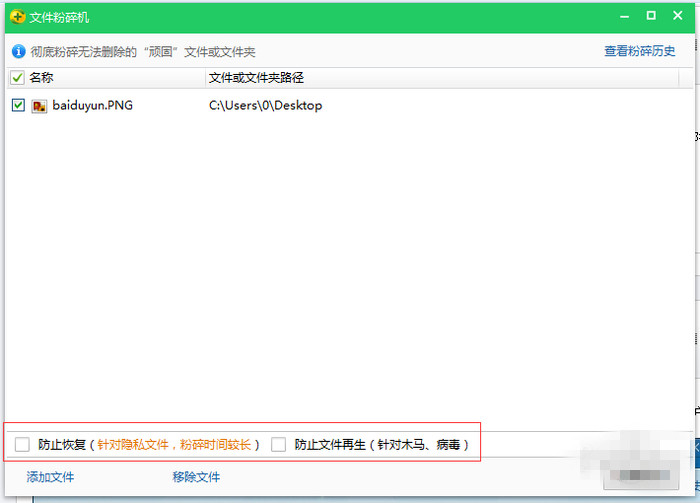The height and width of the screenshot is (503, 700).
Task: Click the baiduyun.PNG file type icon
Action: tap(39, 106)
